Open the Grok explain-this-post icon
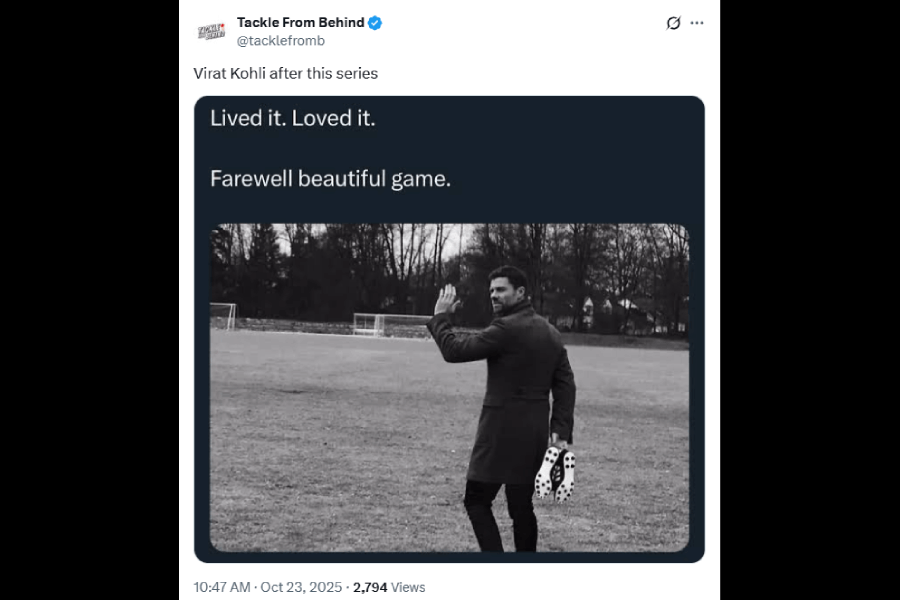This screenshot has height=600, width=900. 673,23
